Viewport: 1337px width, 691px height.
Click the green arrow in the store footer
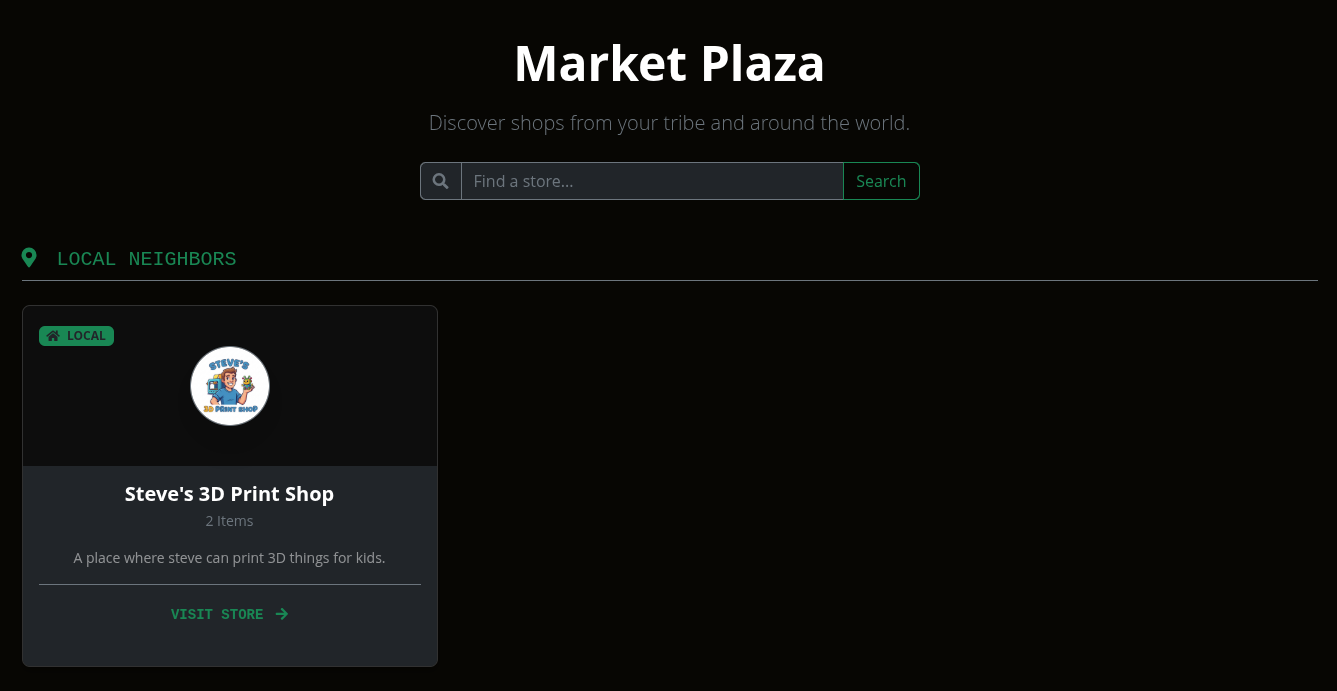coord(281,614)
